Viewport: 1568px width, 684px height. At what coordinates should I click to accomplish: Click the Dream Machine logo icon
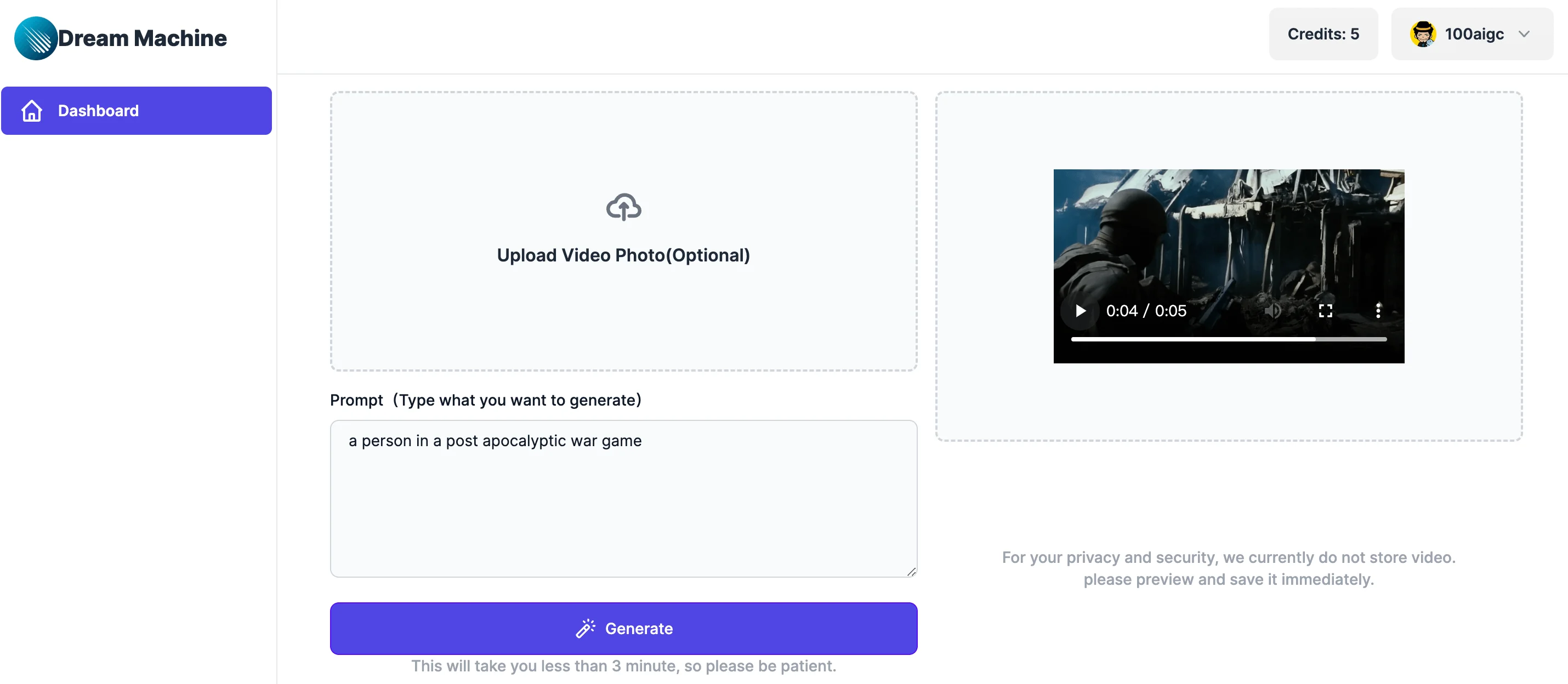35,38
